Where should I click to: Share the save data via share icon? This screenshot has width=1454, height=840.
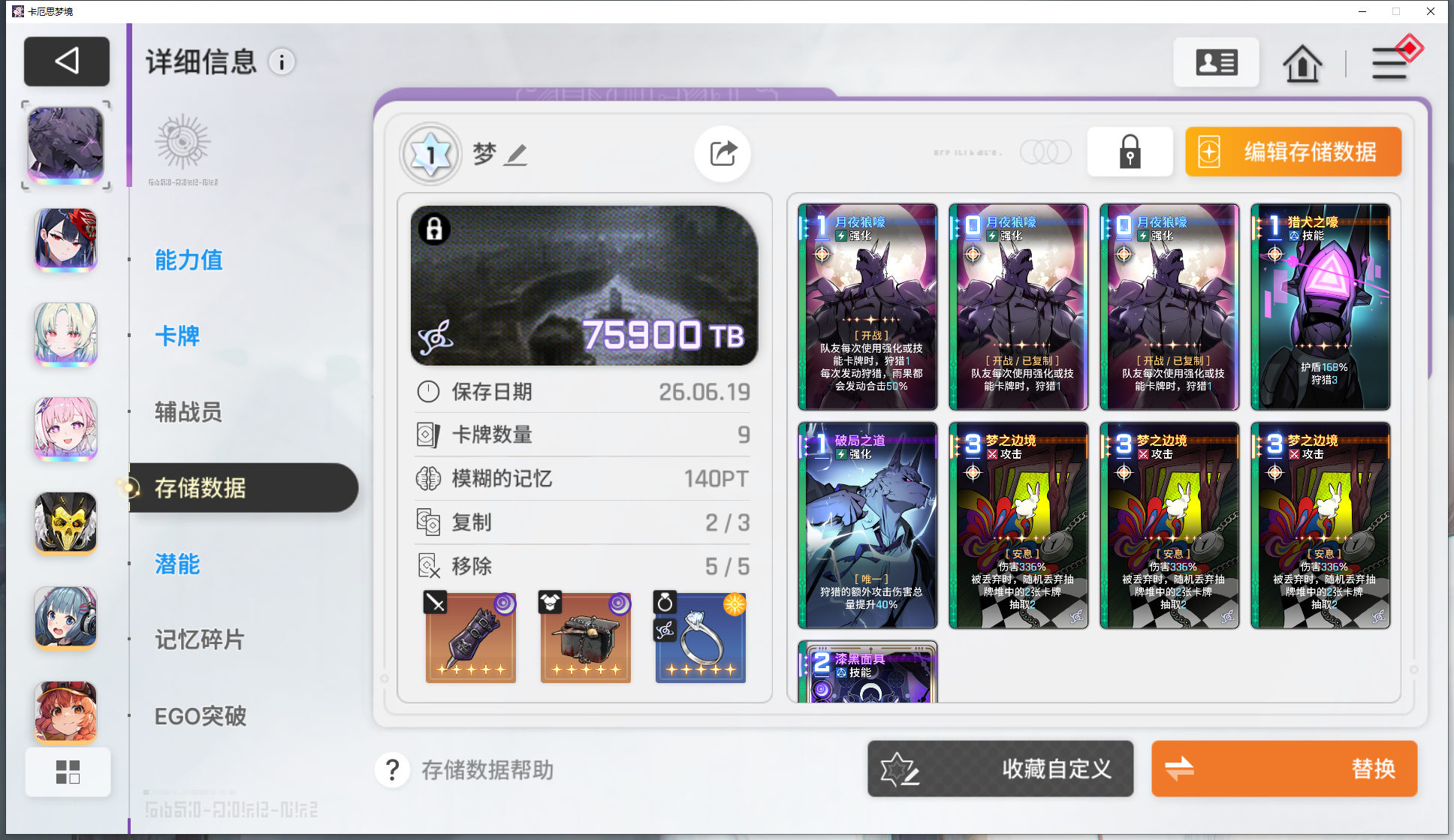point(722,154)
